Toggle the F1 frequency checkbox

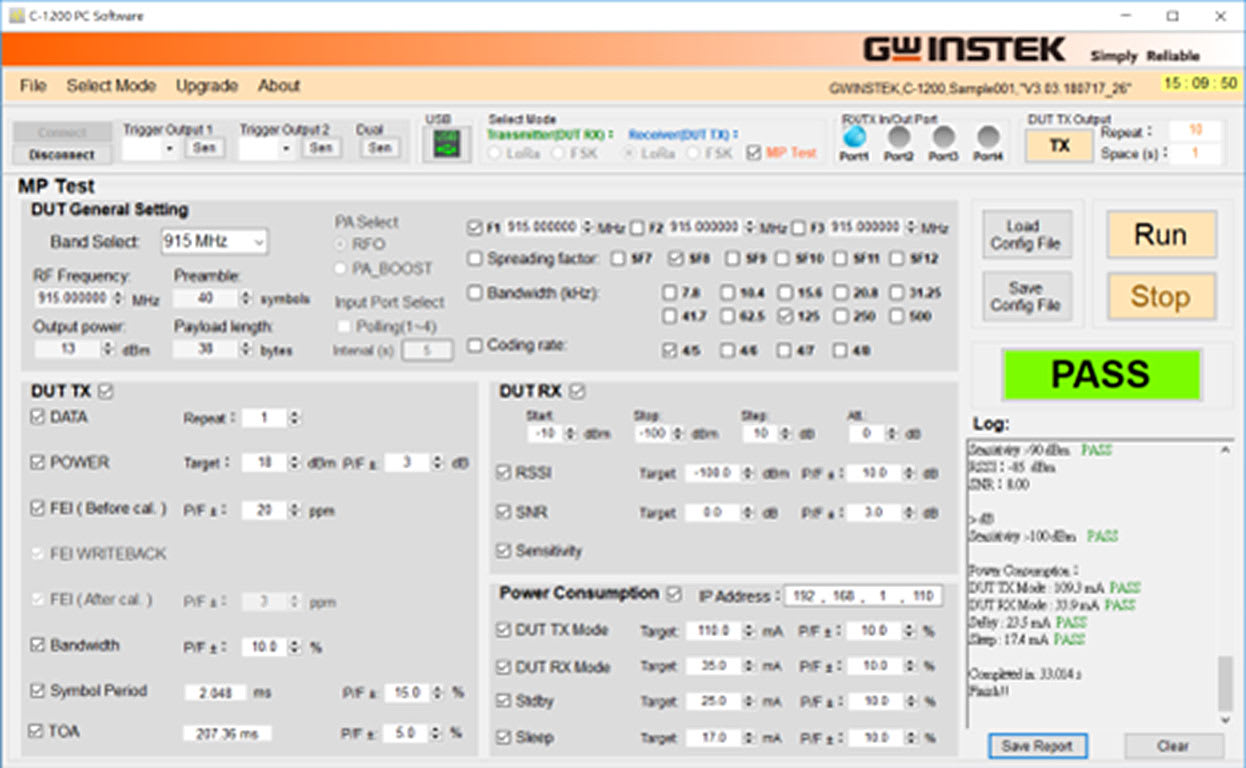click(474, 228)
